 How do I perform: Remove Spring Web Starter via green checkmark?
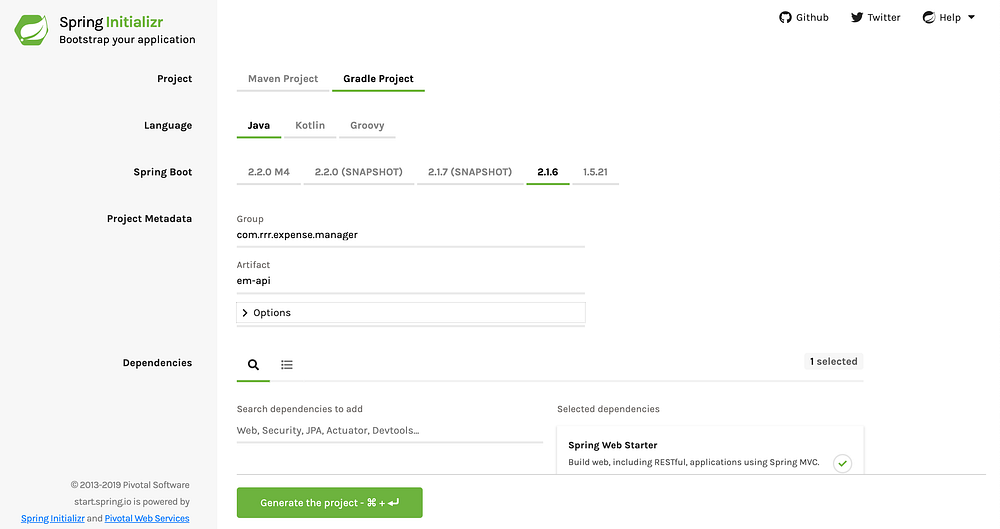point(842,463)
